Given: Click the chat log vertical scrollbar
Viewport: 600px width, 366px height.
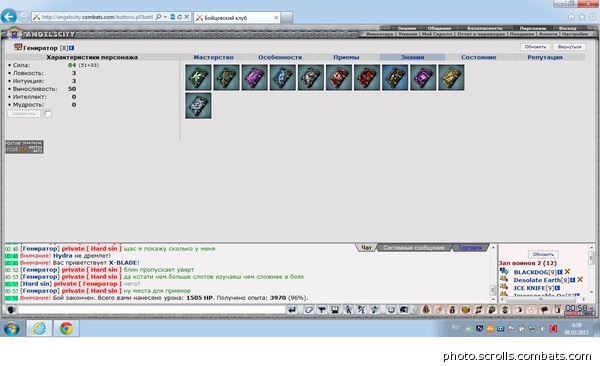Looking at the screenshot, I should click(493, 273).
